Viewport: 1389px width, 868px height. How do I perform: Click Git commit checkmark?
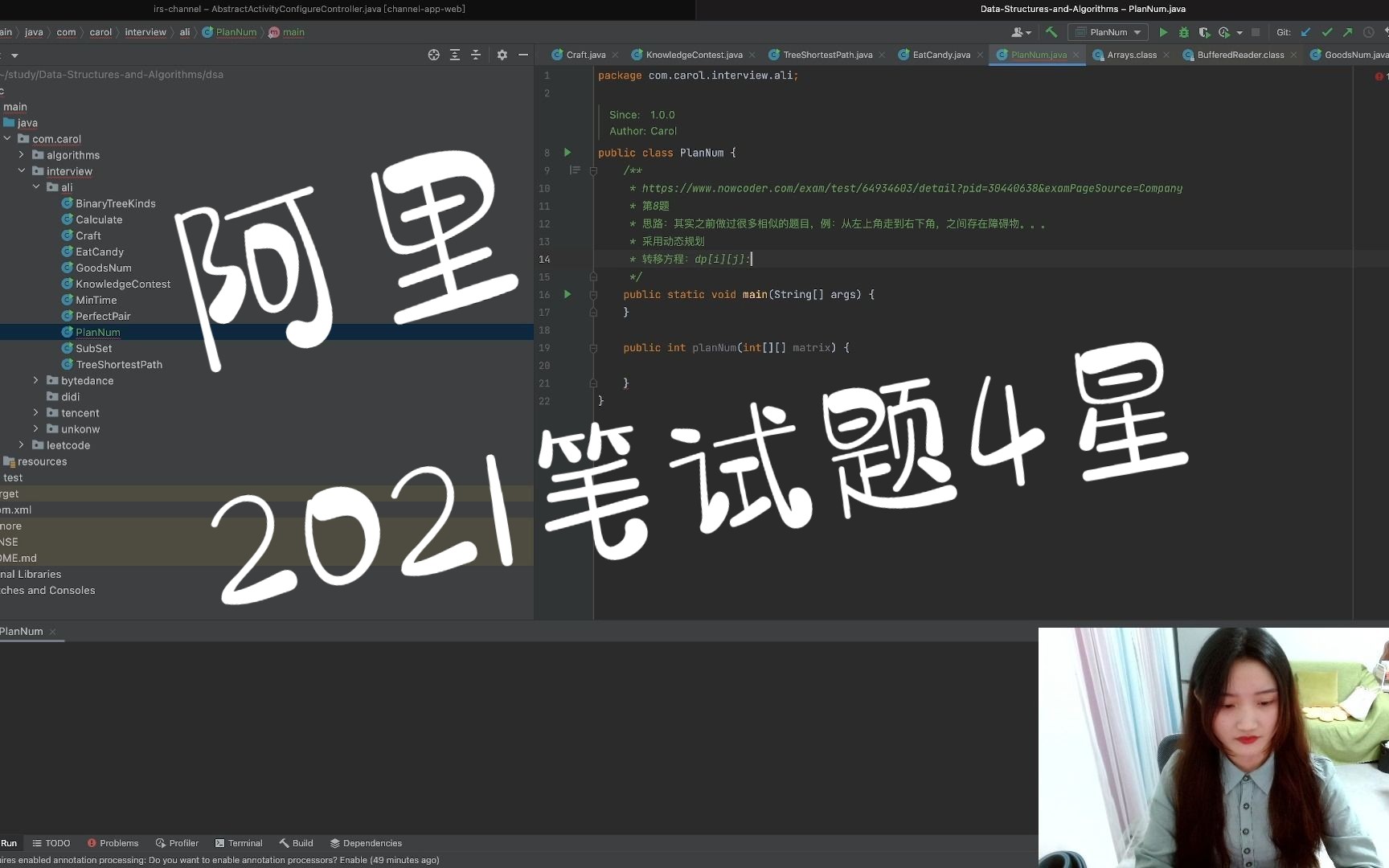coord(1327,32)
